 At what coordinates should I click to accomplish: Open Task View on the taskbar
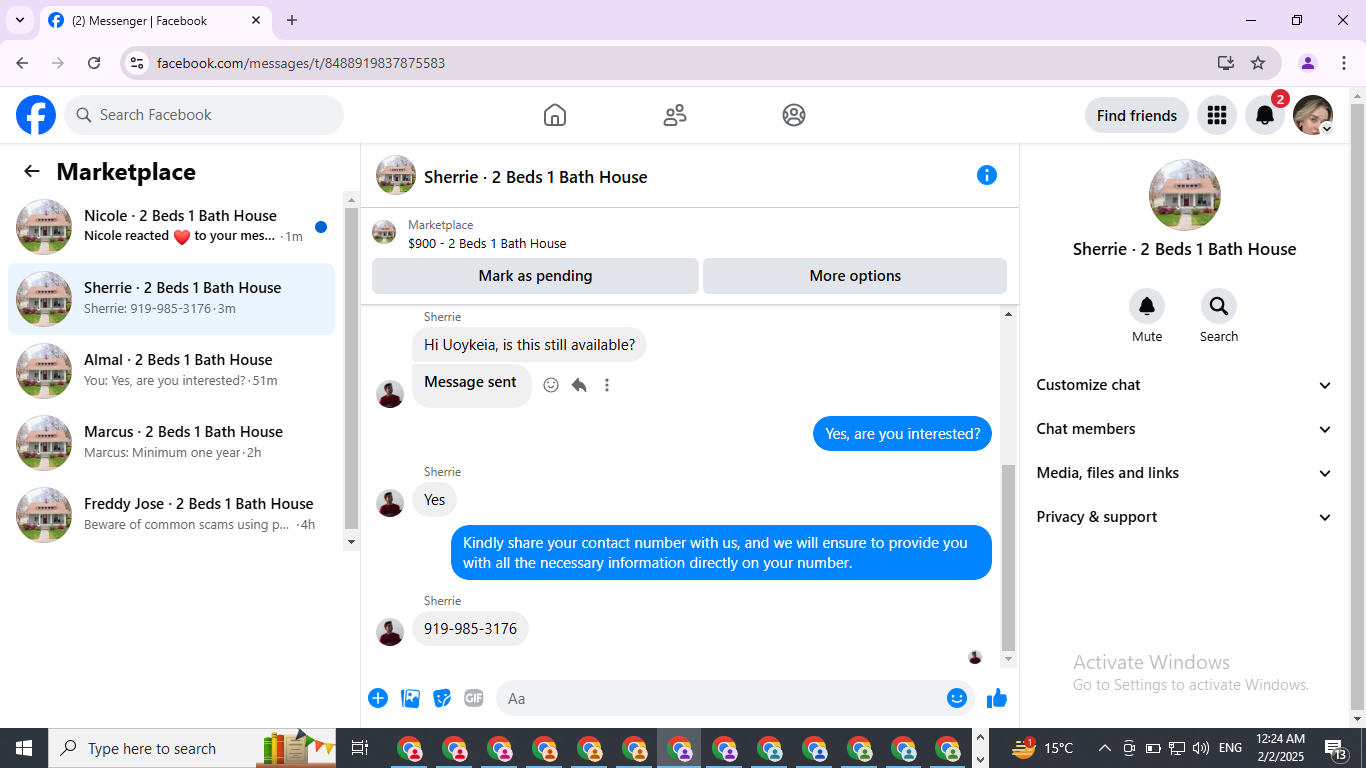pos(360,748)
